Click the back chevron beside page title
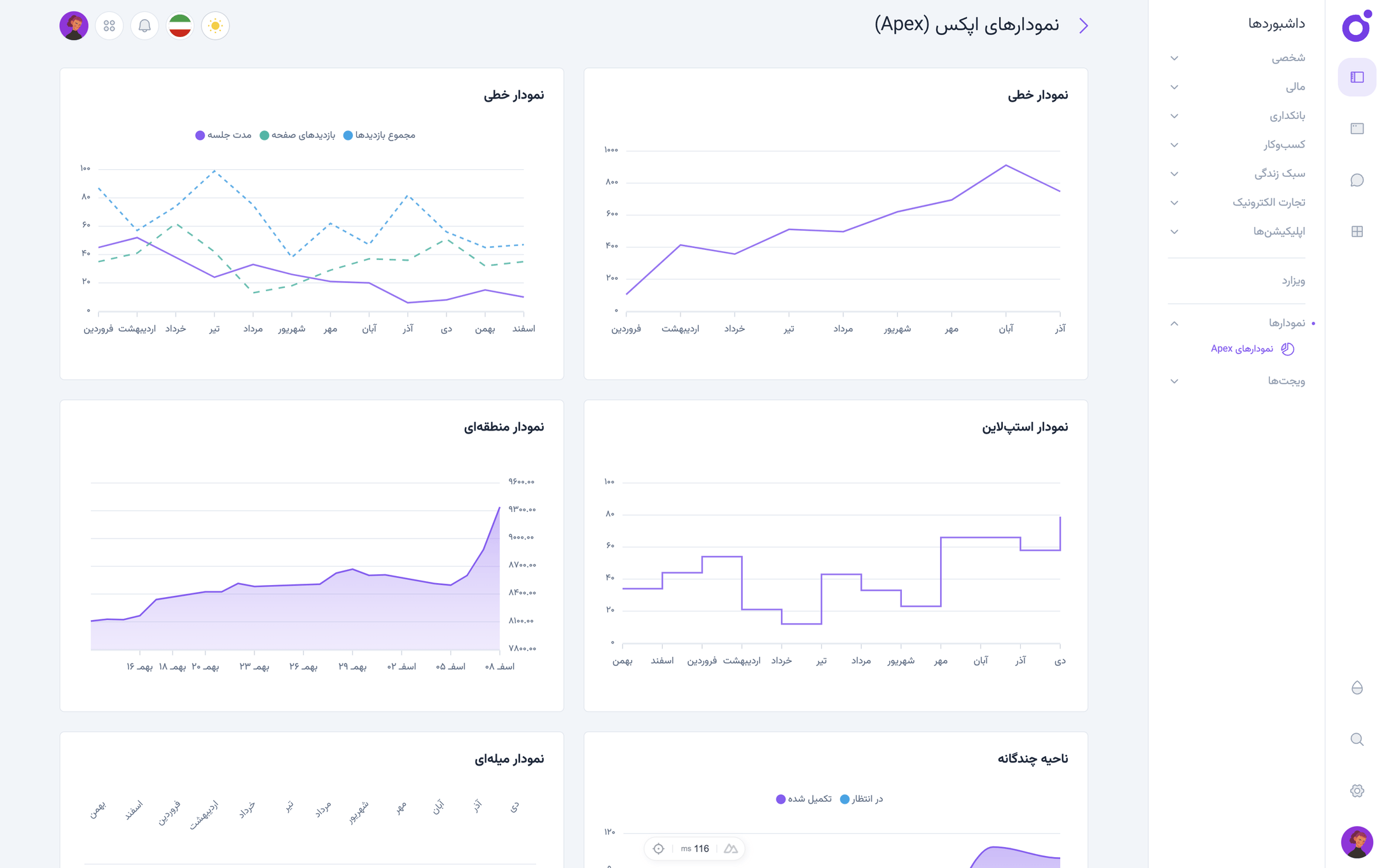Image resolution: width=1389 pixels, height=868 pixels. (1084, 25)
